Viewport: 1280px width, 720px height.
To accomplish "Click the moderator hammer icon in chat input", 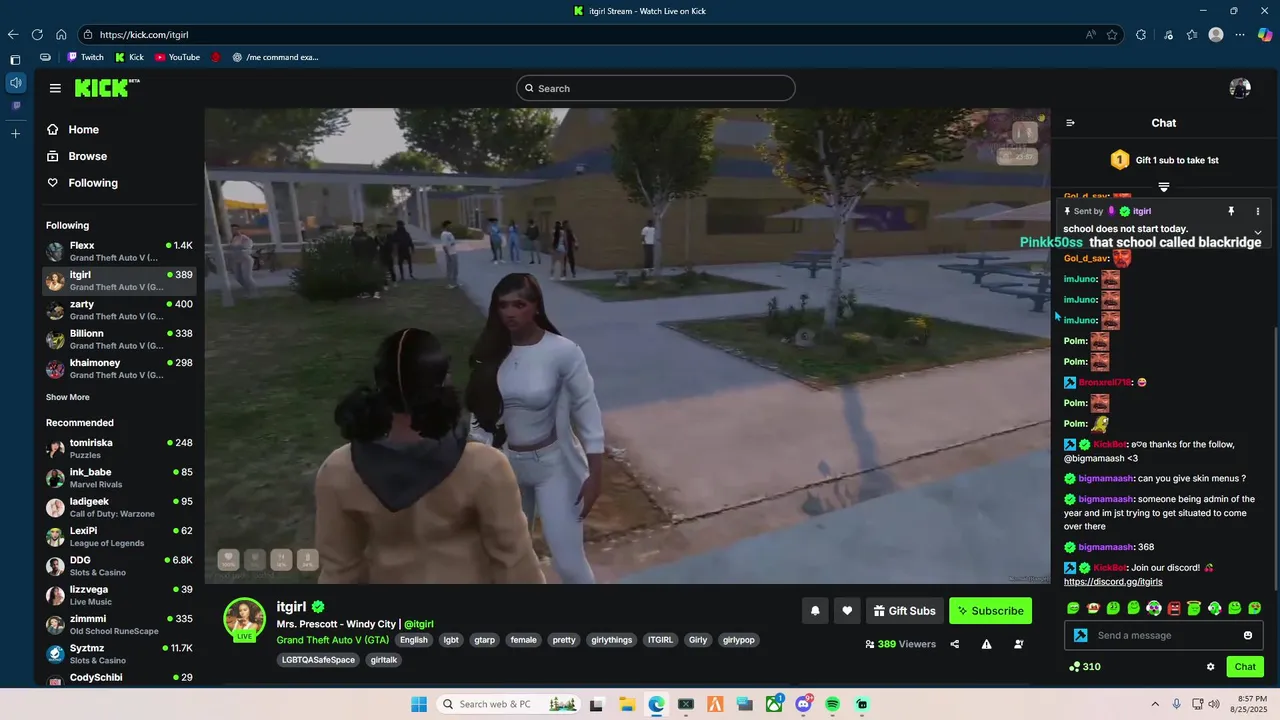I will click(1080, 635).
